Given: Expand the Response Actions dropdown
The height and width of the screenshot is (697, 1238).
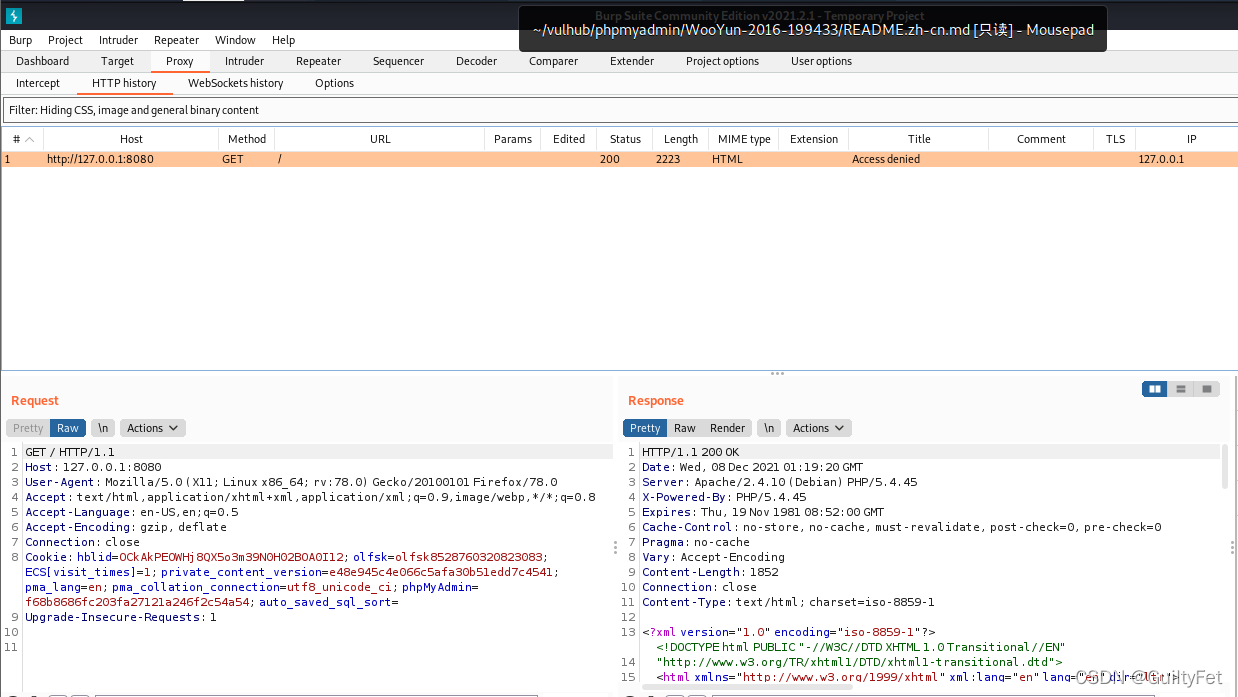Looking at the screenshot, I should pos(818,428).
